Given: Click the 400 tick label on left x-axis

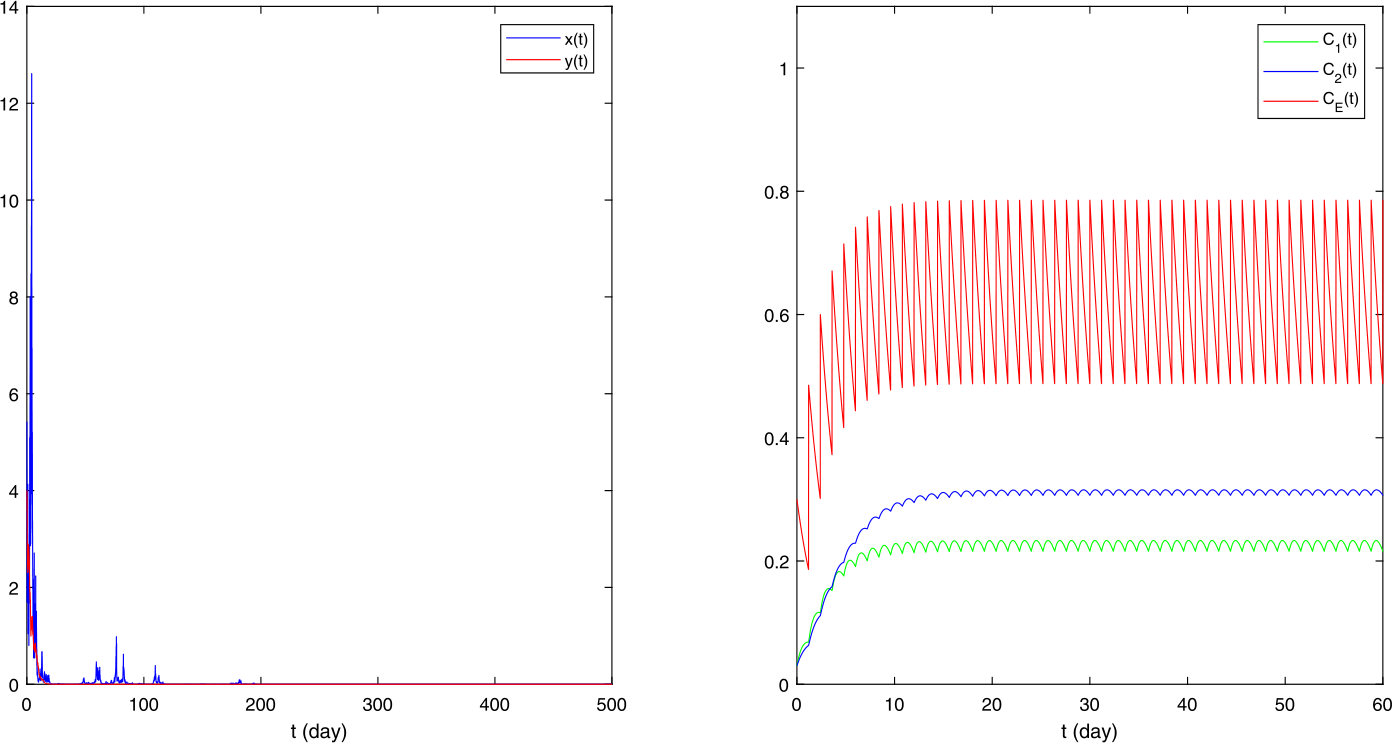Looking at the screenshot, I should (x=494, y=704).
